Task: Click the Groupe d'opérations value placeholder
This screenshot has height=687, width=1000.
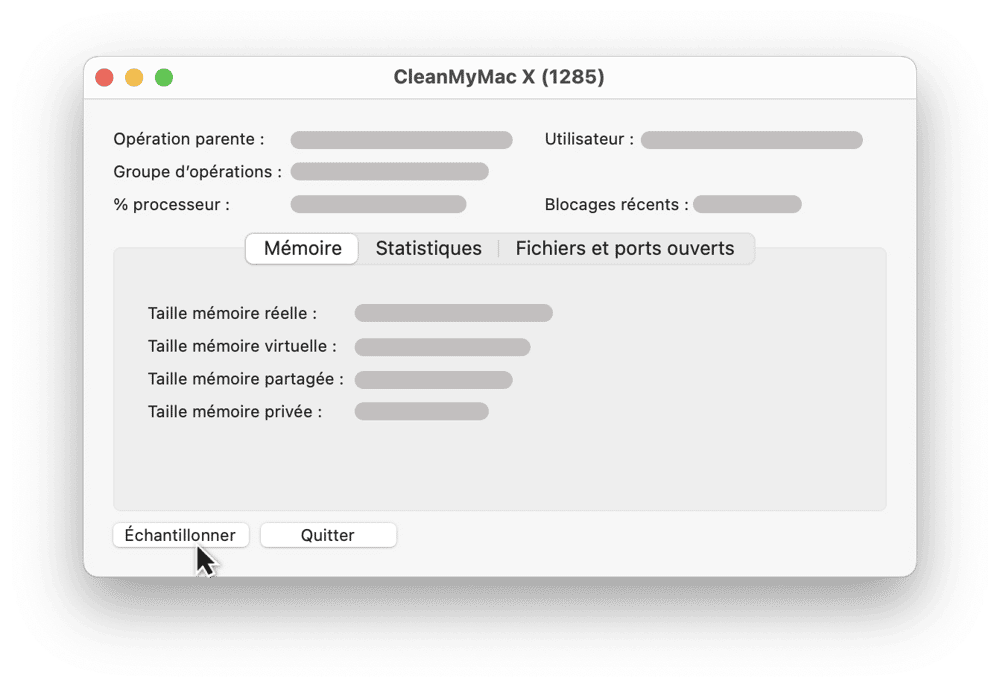Action: [x=390, y=172]
